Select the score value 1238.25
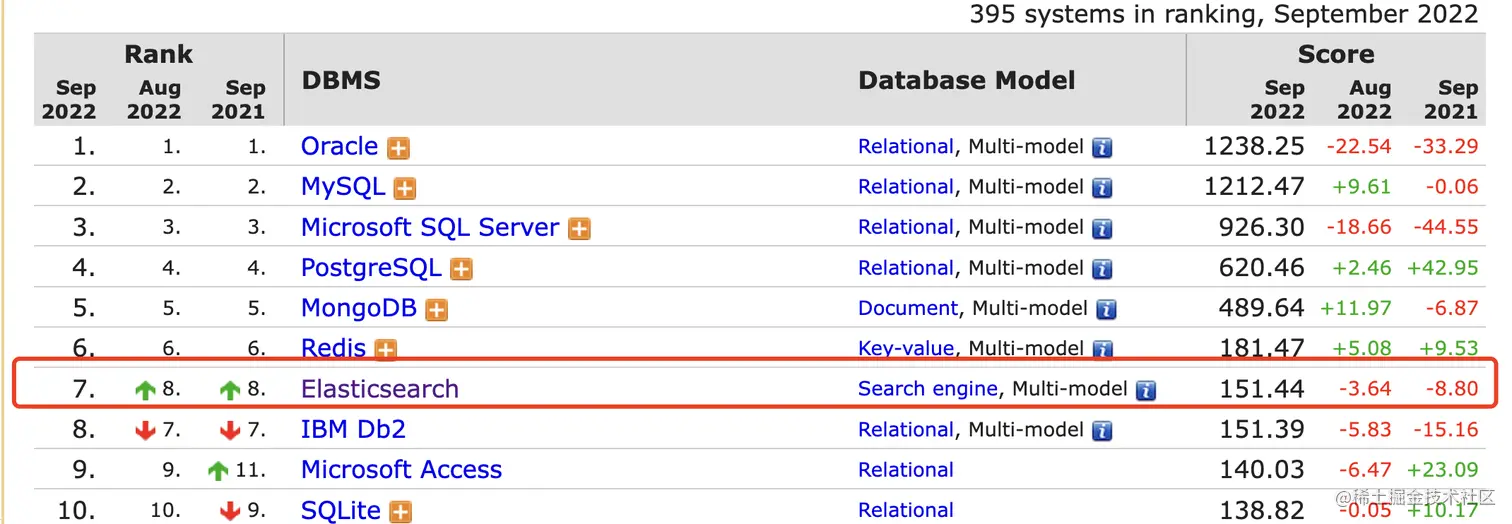The width and height of the screenshot is (1512, 524). point(1254,146)
